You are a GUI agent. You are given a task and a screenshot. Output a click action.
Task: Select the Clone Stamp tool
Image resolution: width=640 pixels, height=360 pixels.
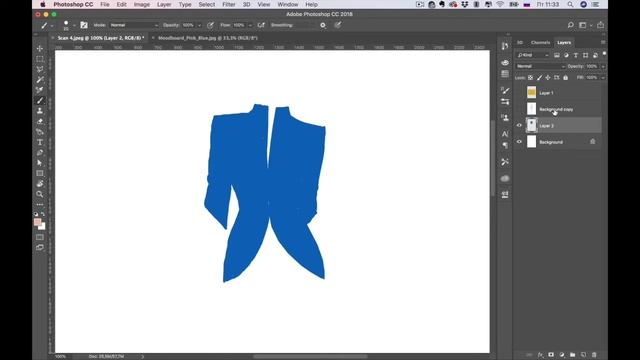click(x=40, y=111)
